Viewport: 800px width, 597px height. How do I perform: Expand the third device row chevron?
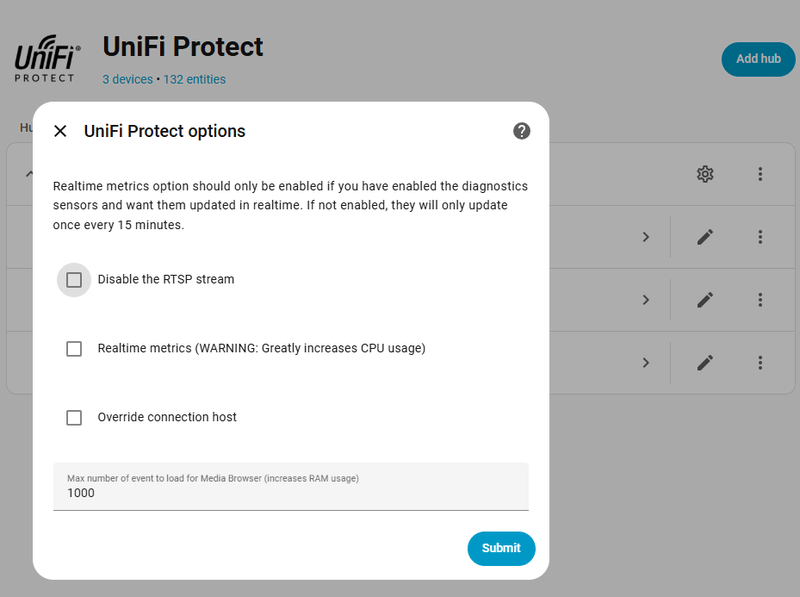point(646,362)
